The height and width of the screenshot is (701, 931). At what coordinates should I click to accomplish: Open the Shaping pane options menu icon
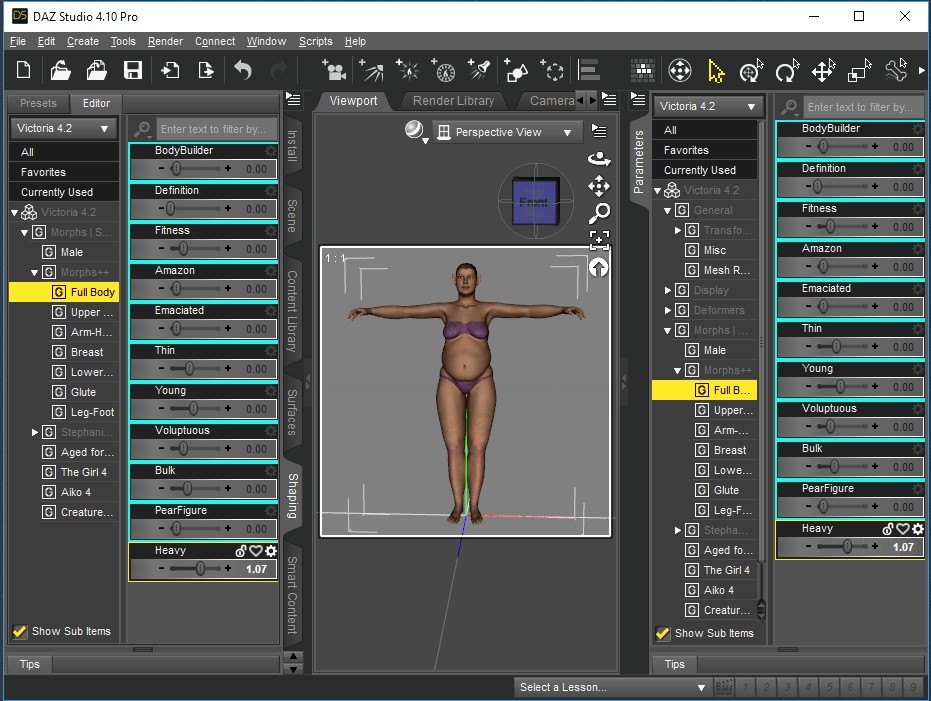[293, 99]
